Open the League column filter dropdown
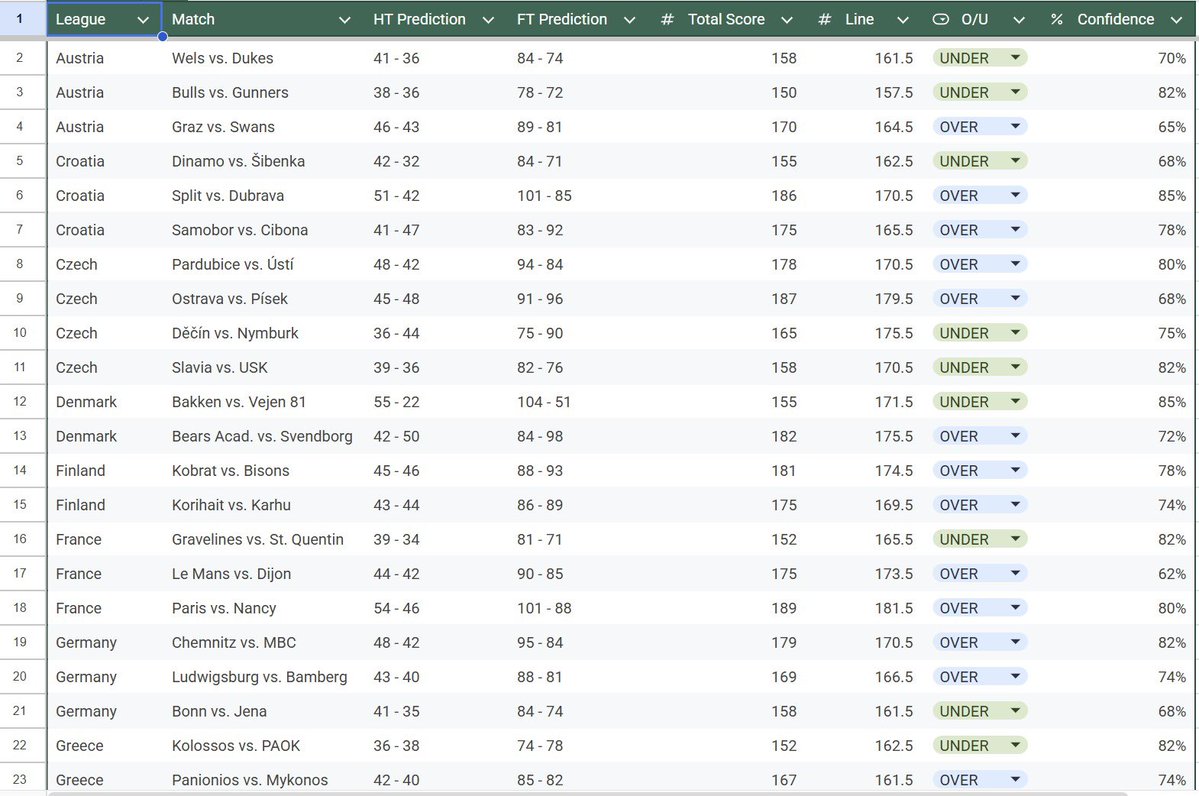The height and width of the screenshot is (796, 1199). point(143,20)
